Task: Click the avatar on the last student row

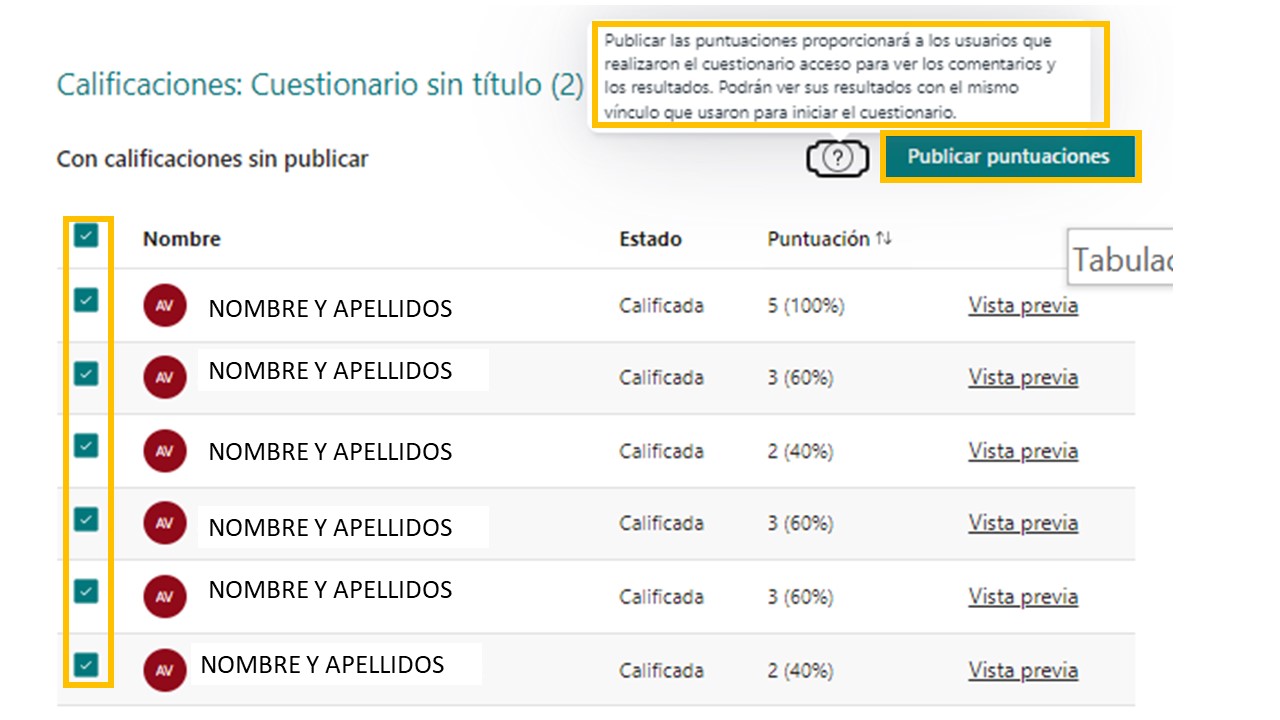Action: [x=165, y=669]
